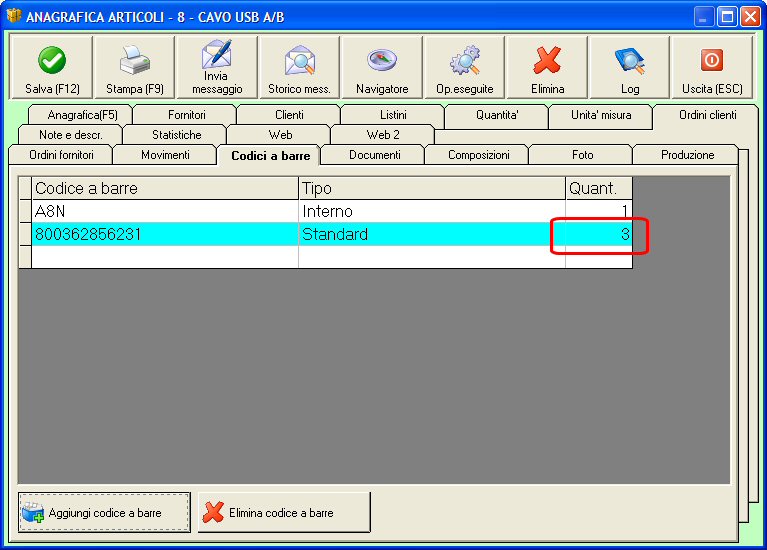
Task: Open the Fornitori tab
Action: 186,115
